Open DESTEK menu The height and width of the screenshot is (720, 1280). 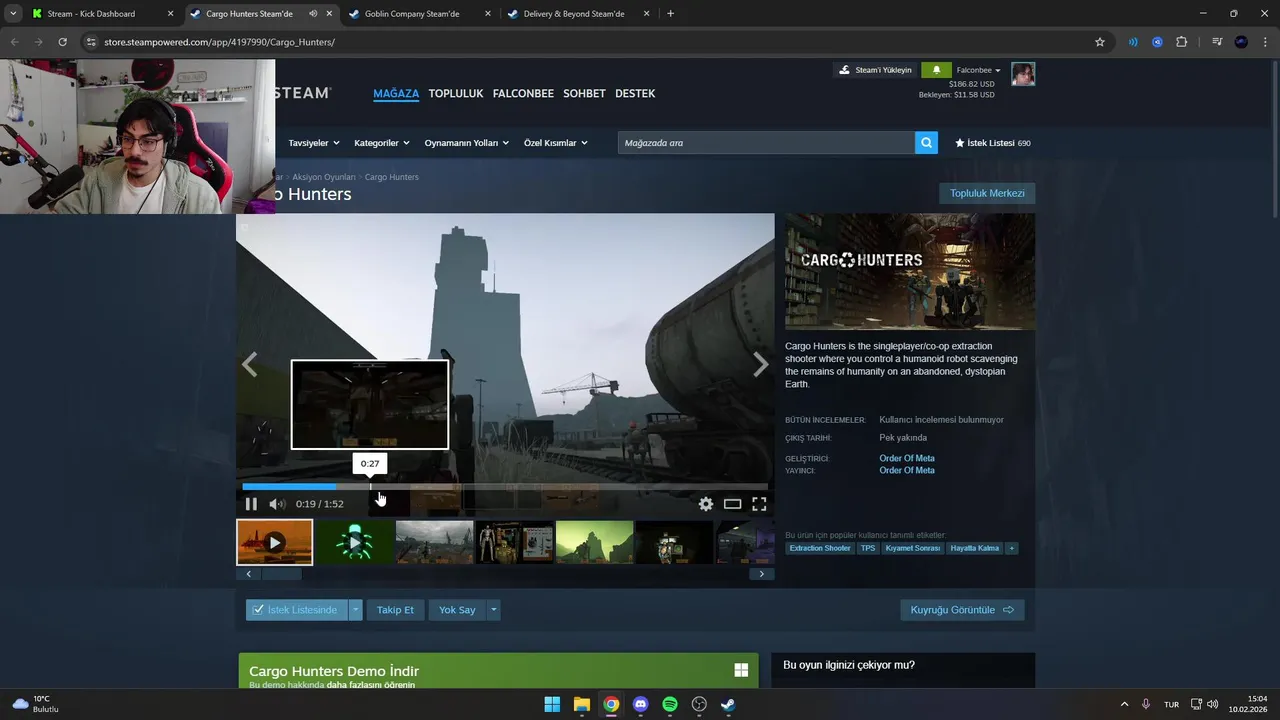coord(635,93)
